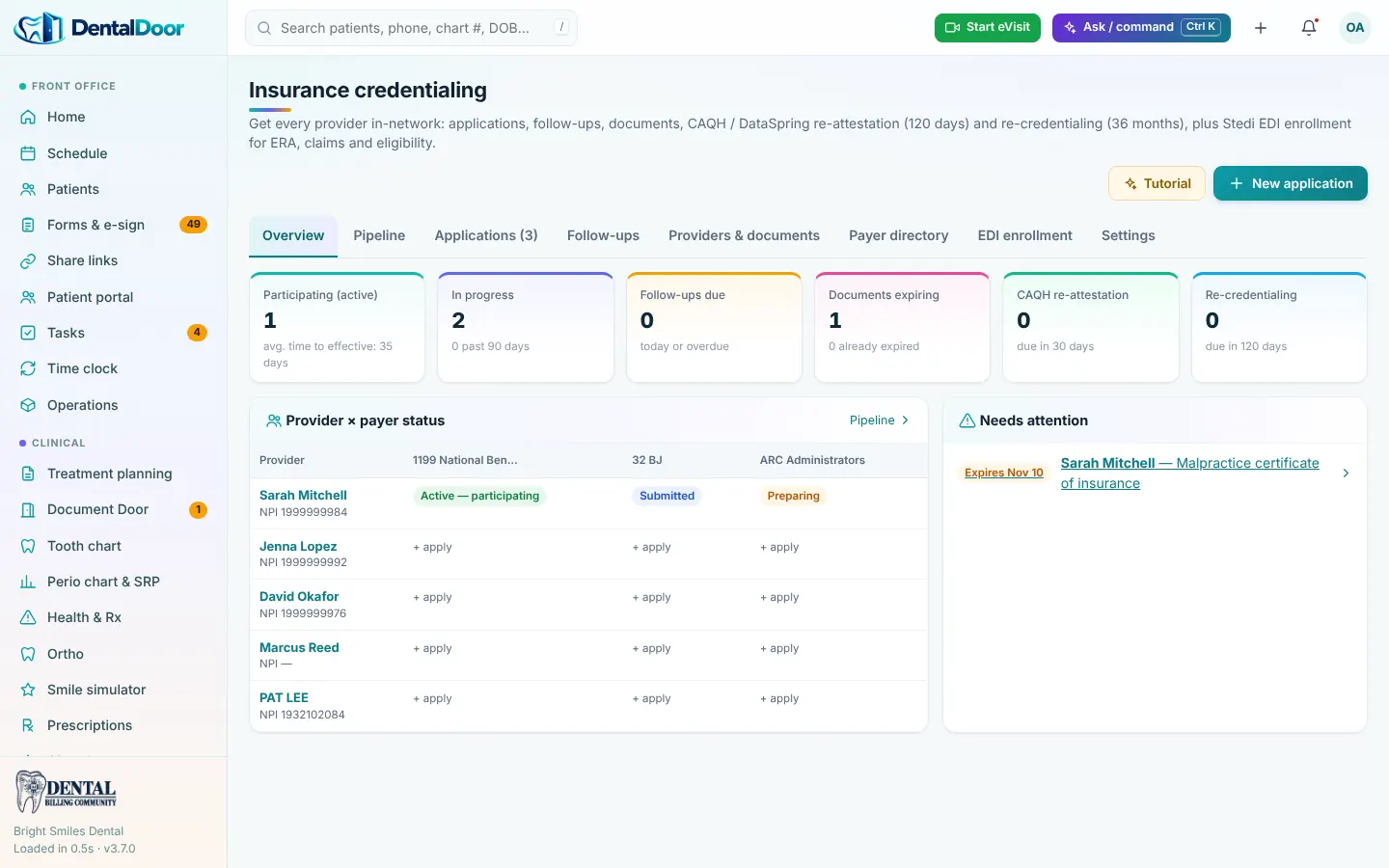1389x868 pixels.
Task: Open the credentialing Settings tab
Action: (1128, 235)
